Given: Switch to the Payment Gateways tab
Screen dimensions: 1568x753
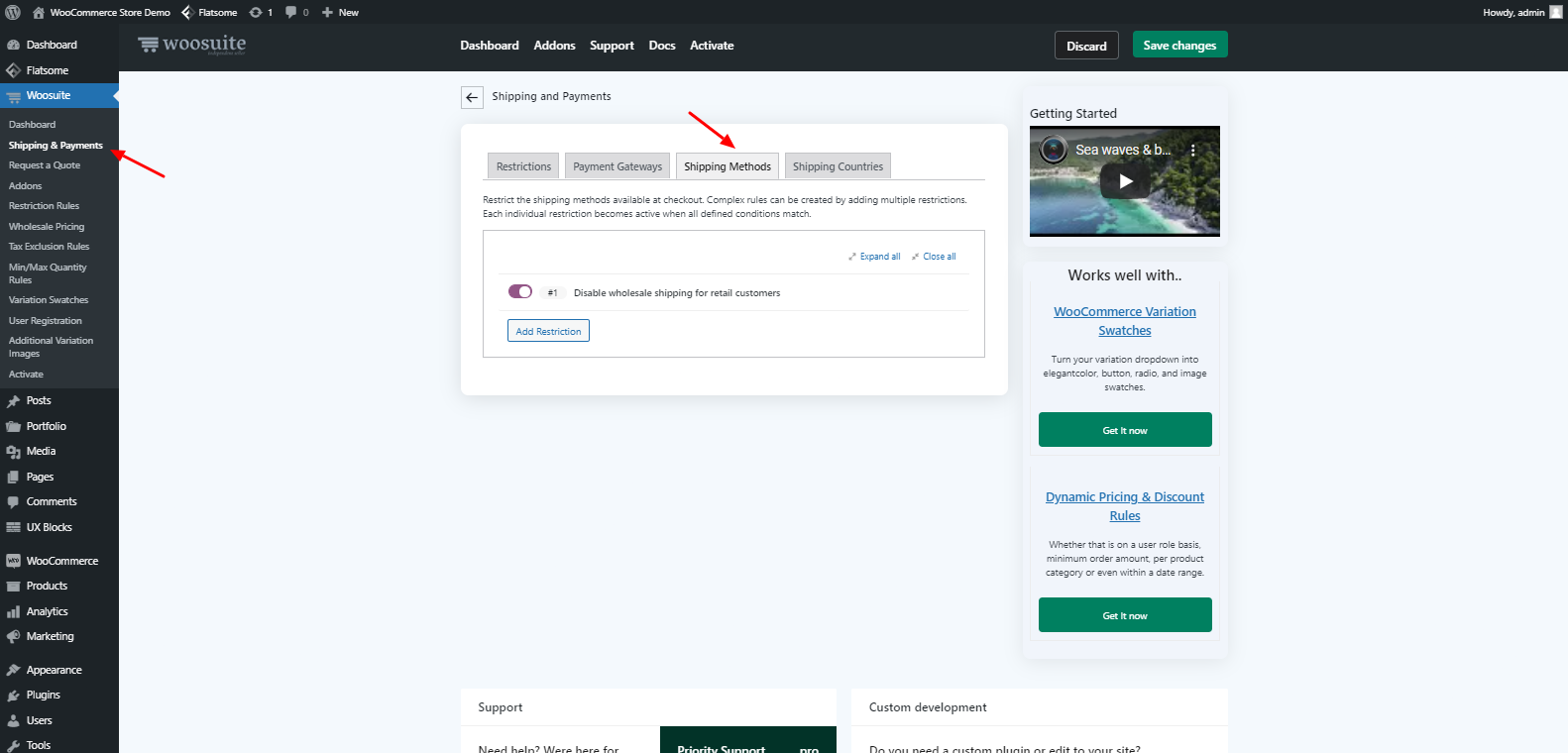Looking at the screenshot, I should point(617,166).
